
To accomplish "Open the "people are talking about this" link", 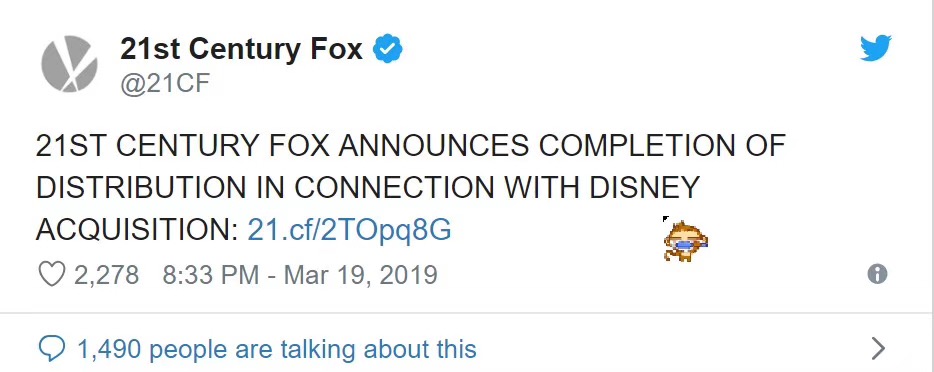I will click(x=313, y=349).
